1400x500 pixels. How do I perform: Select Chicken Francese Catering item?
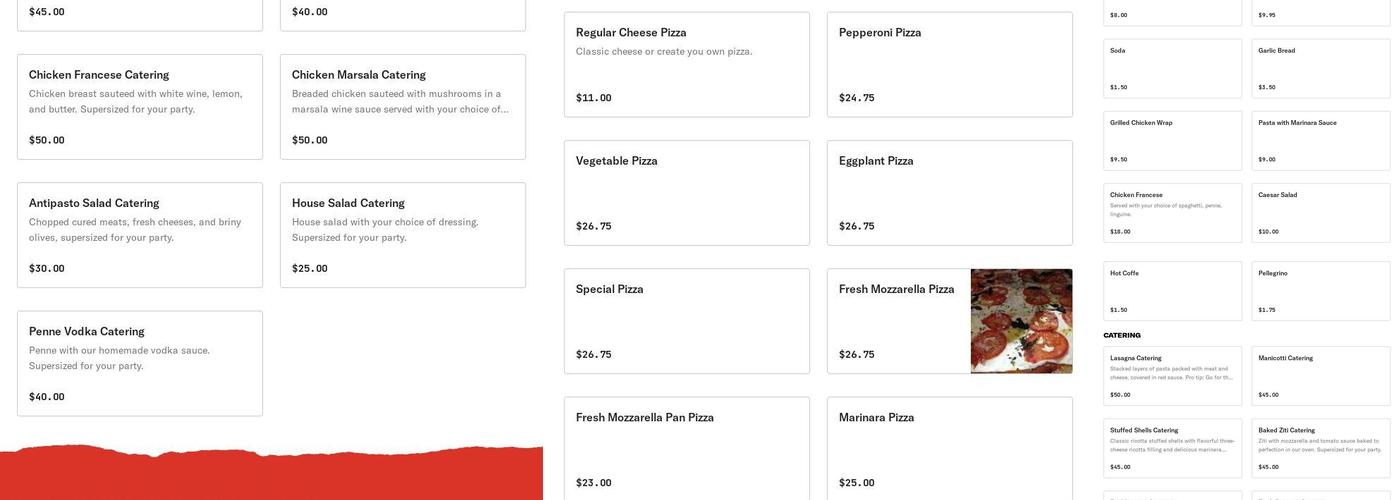pyautogui.click(x=140, y=107)
